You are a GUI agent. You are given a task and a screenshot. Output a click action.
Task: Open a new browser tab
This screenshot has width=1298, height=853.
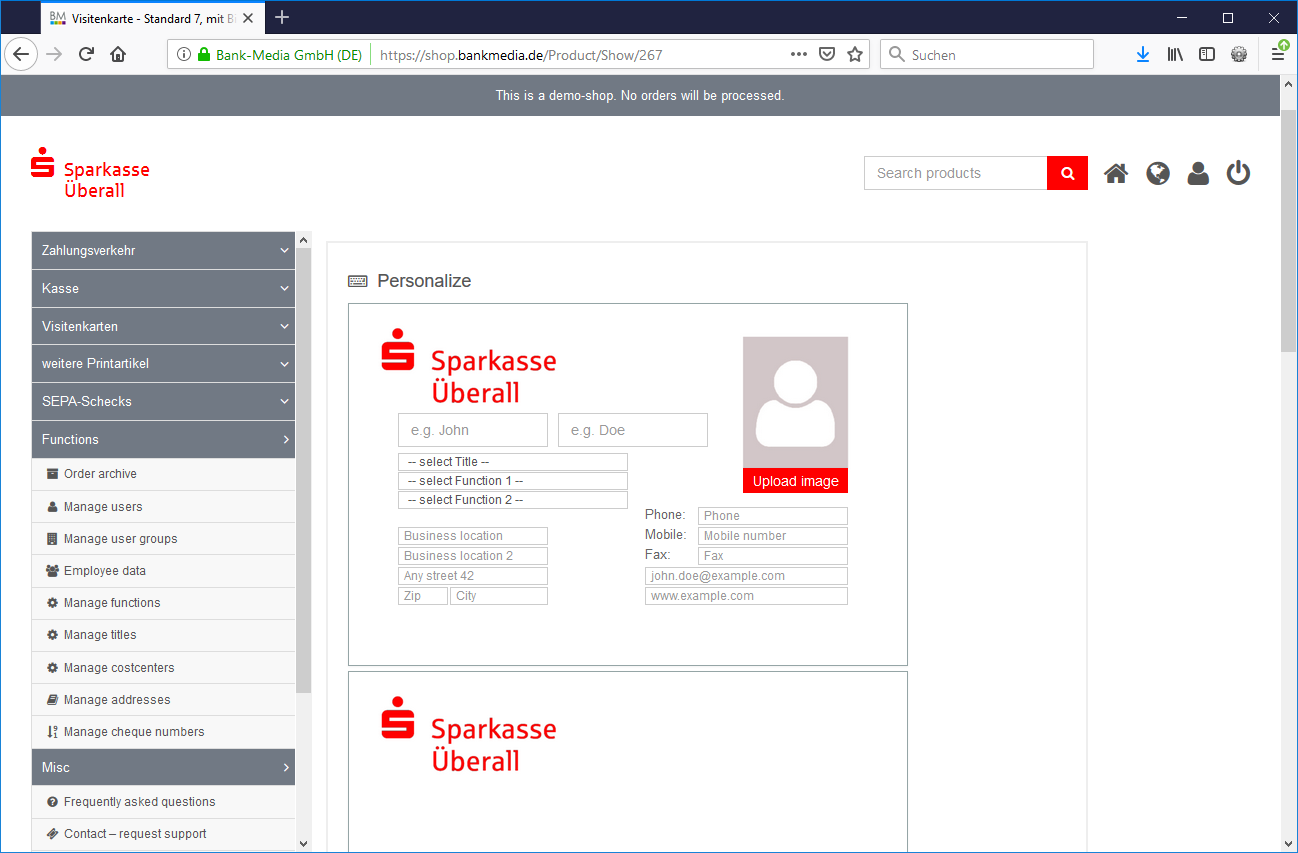(x=282, y=17)
